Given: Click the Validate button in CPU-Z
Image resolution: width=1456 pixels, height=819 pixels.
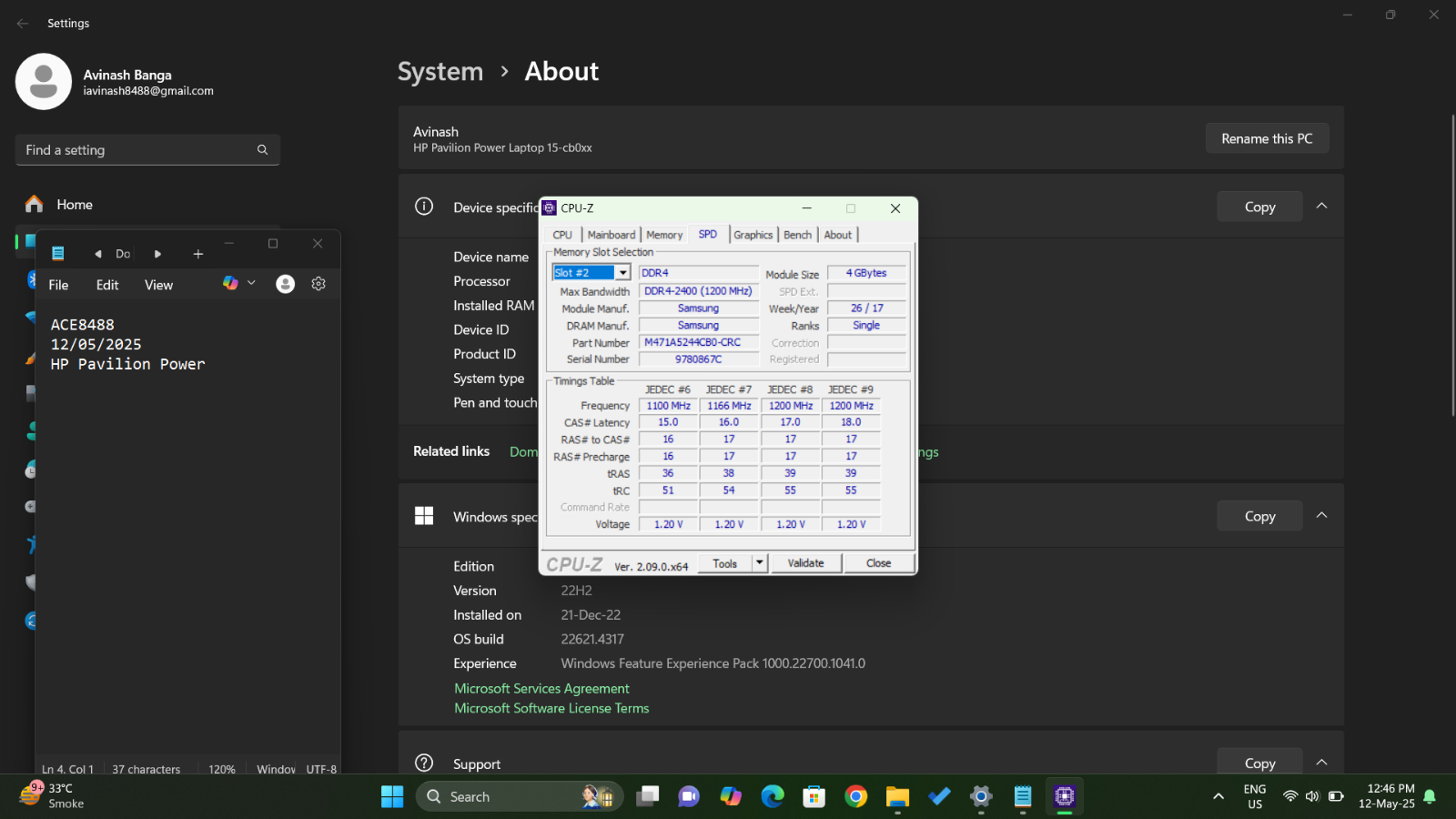Looking at the screenshot, I should coord(806,563).
